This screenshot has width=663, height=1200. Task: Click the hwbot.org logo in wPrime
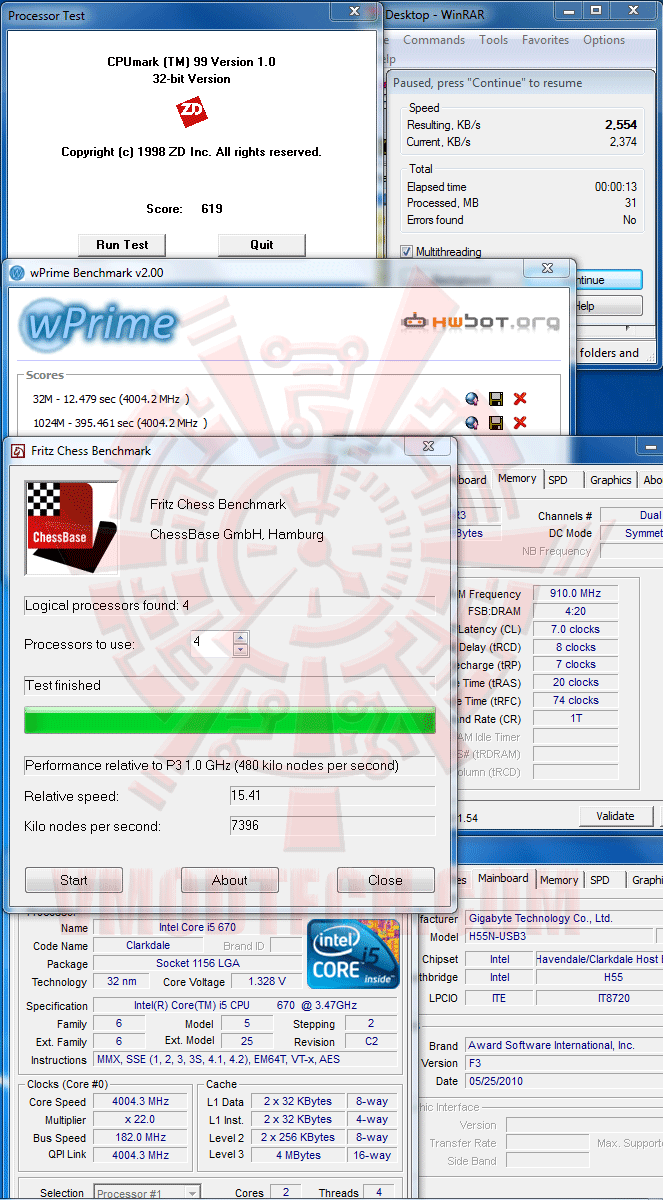480,322
